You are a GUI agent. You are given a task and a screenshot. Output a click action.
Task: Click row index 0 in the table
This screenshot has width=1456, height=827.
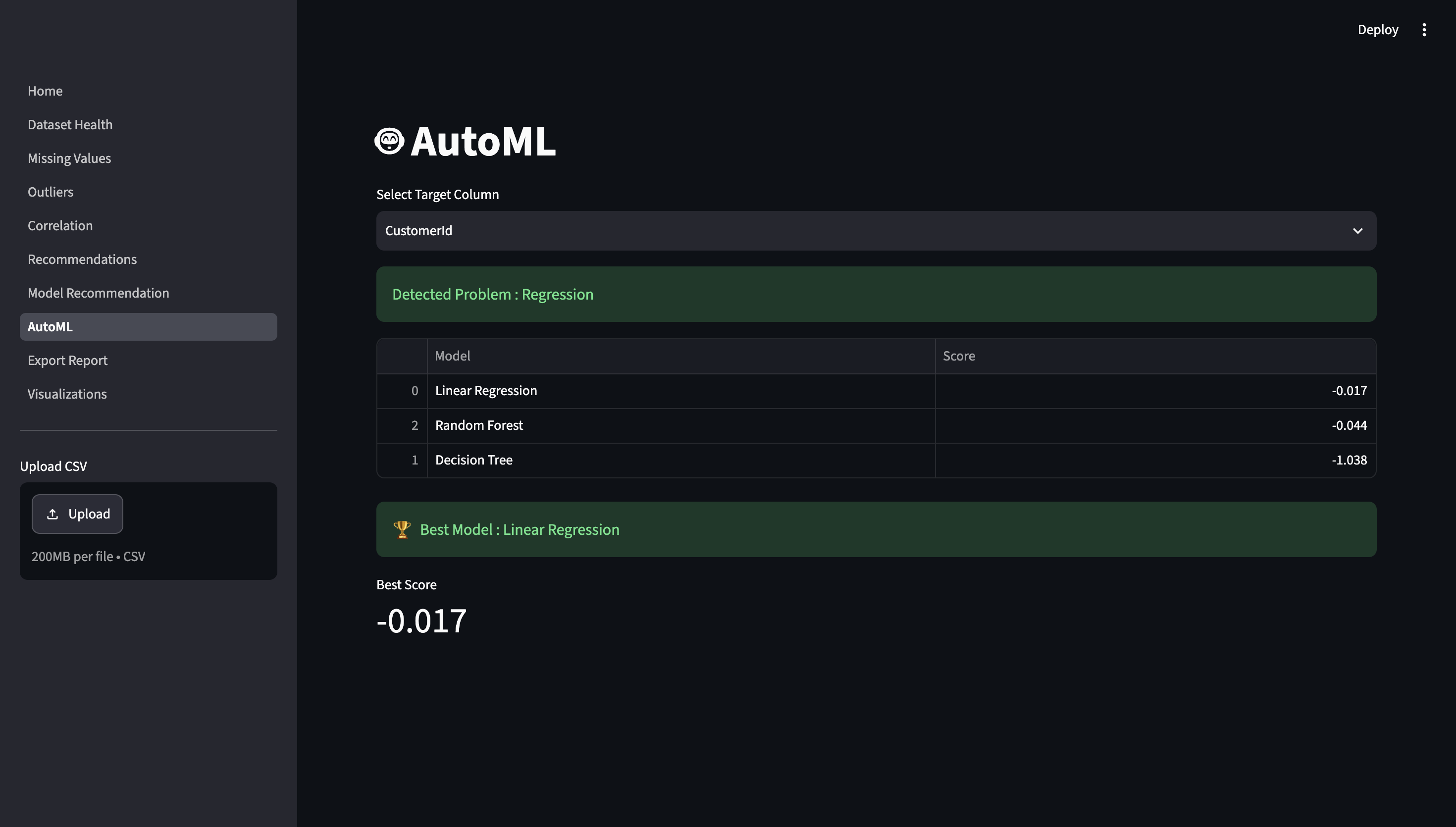pos(402,391)
